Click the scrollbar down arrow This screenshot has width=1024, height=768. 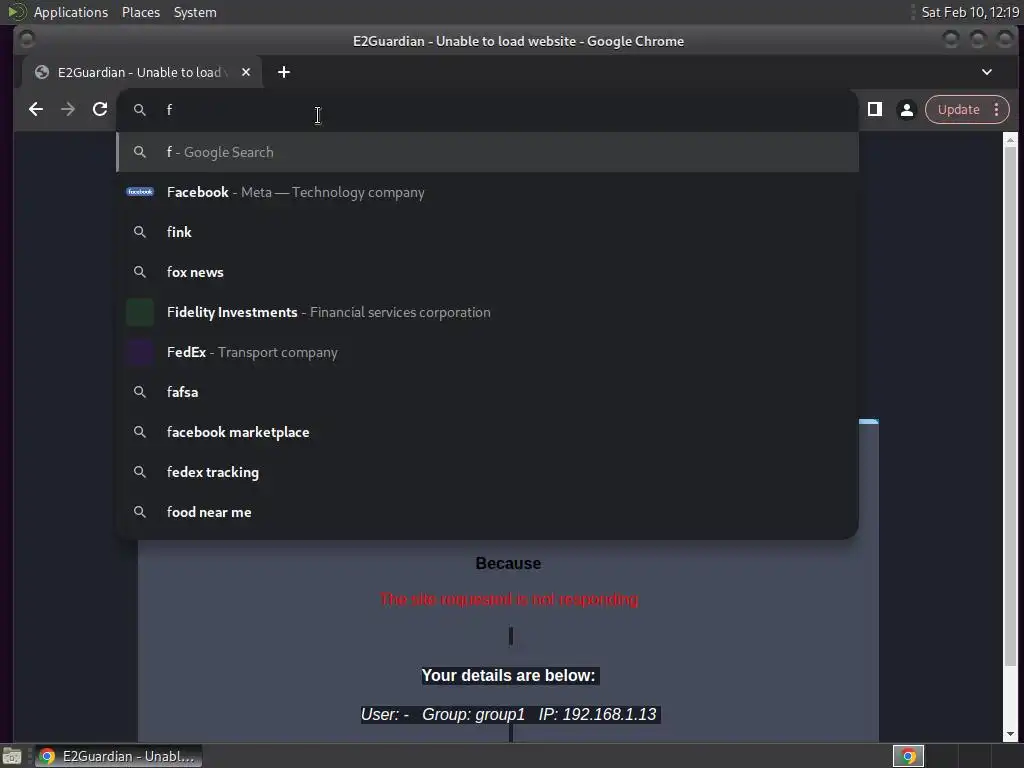1010,735
